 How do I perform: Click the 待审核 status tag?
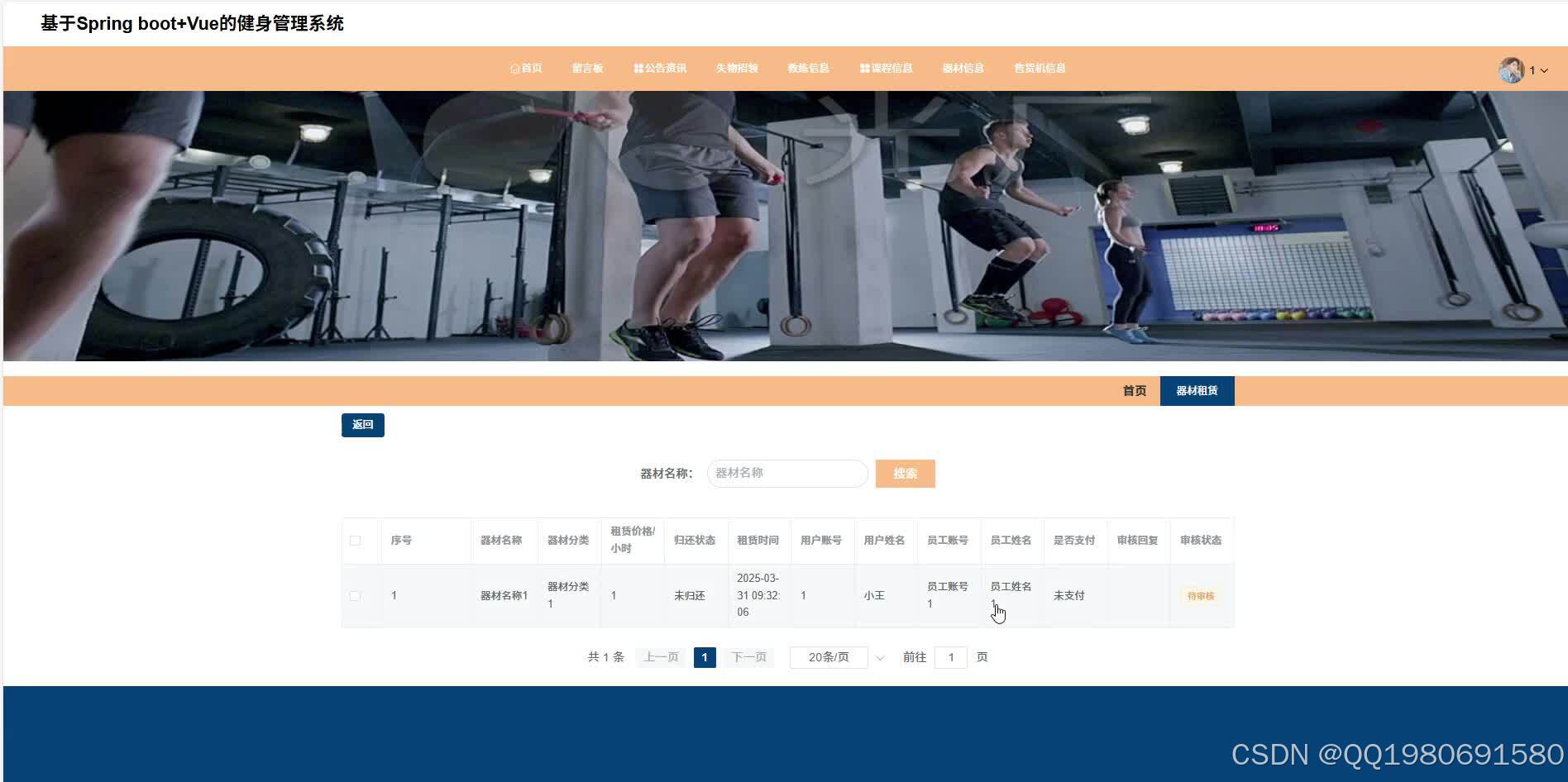[1201, 596]
